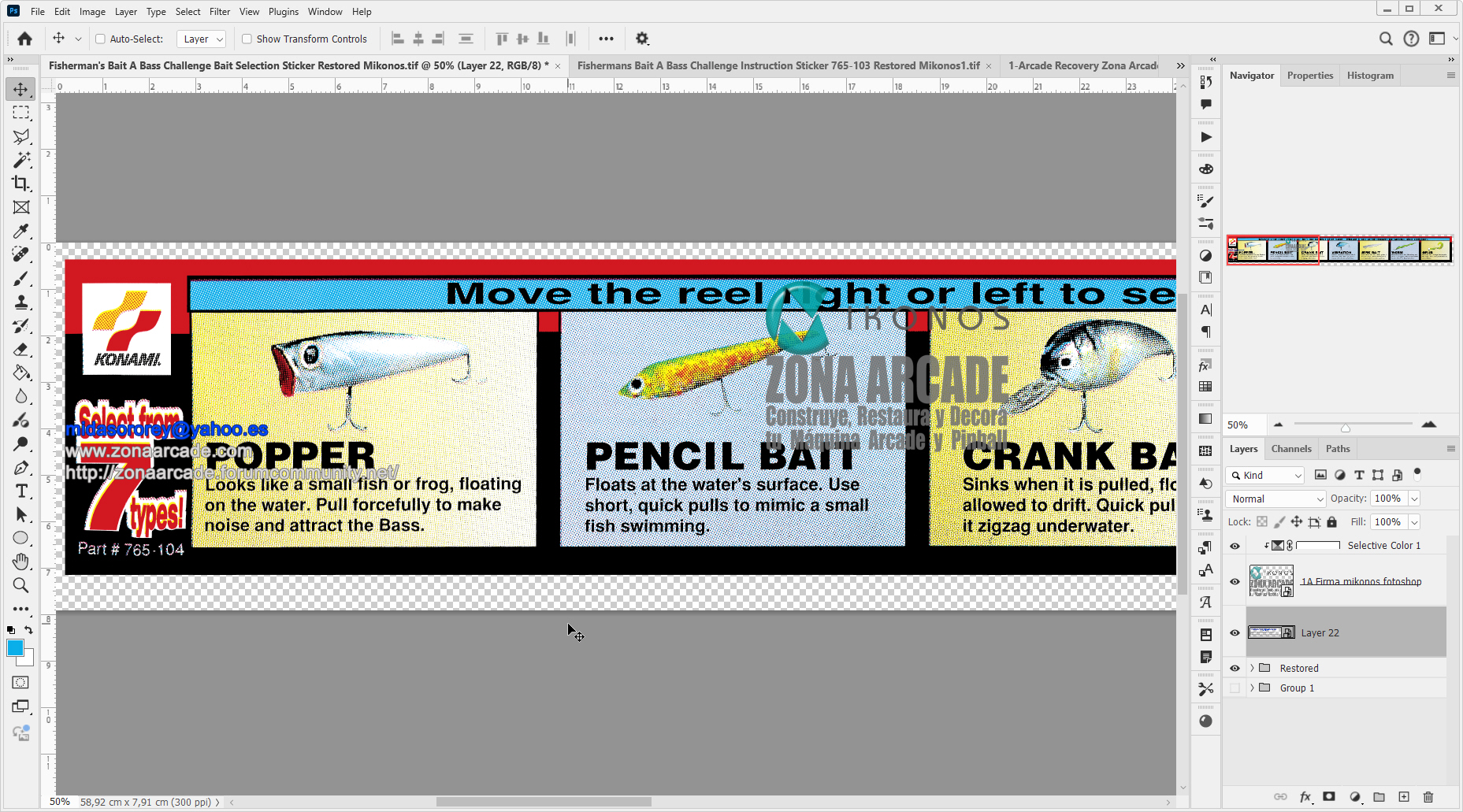Switch to the Channels tab

1291,448
